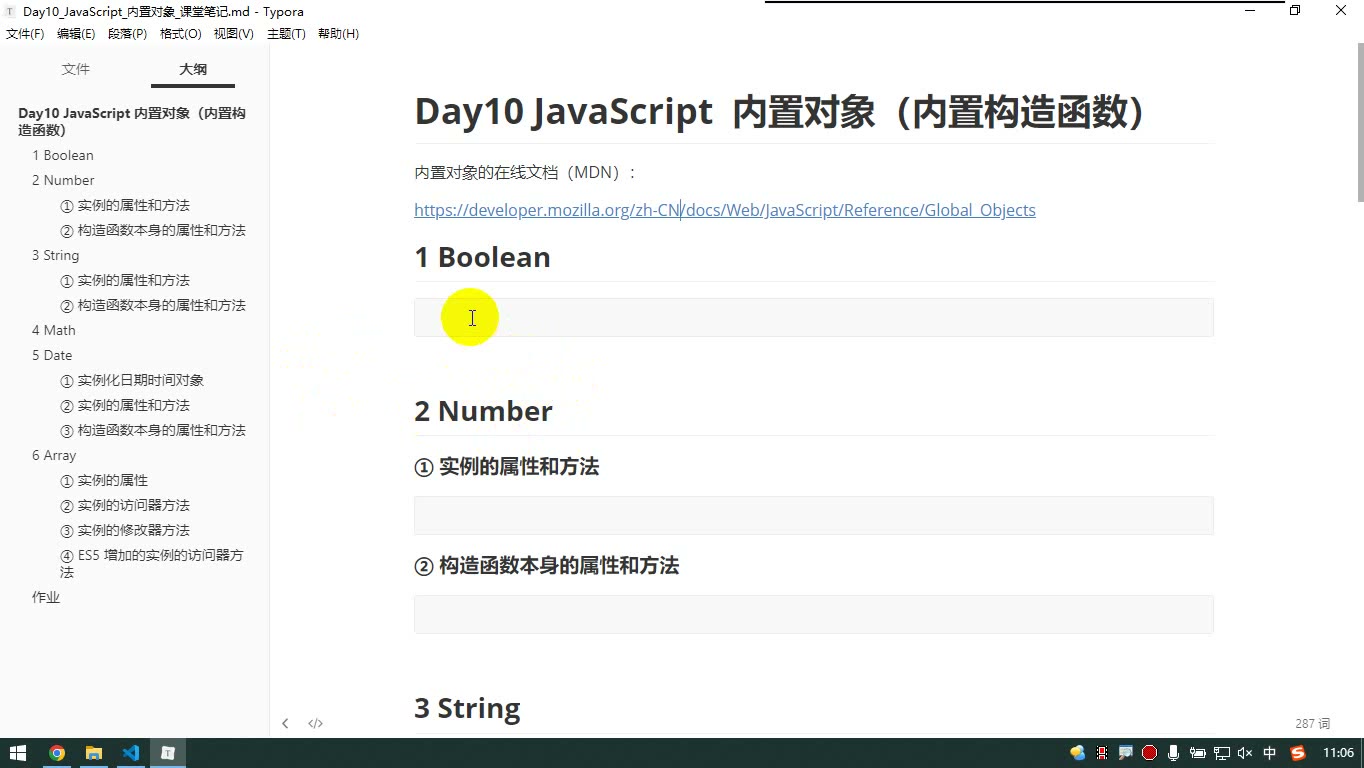Screen dimensions: 1364x768
Task: Open the 段落(P) menu
Action: click(127, 34)
